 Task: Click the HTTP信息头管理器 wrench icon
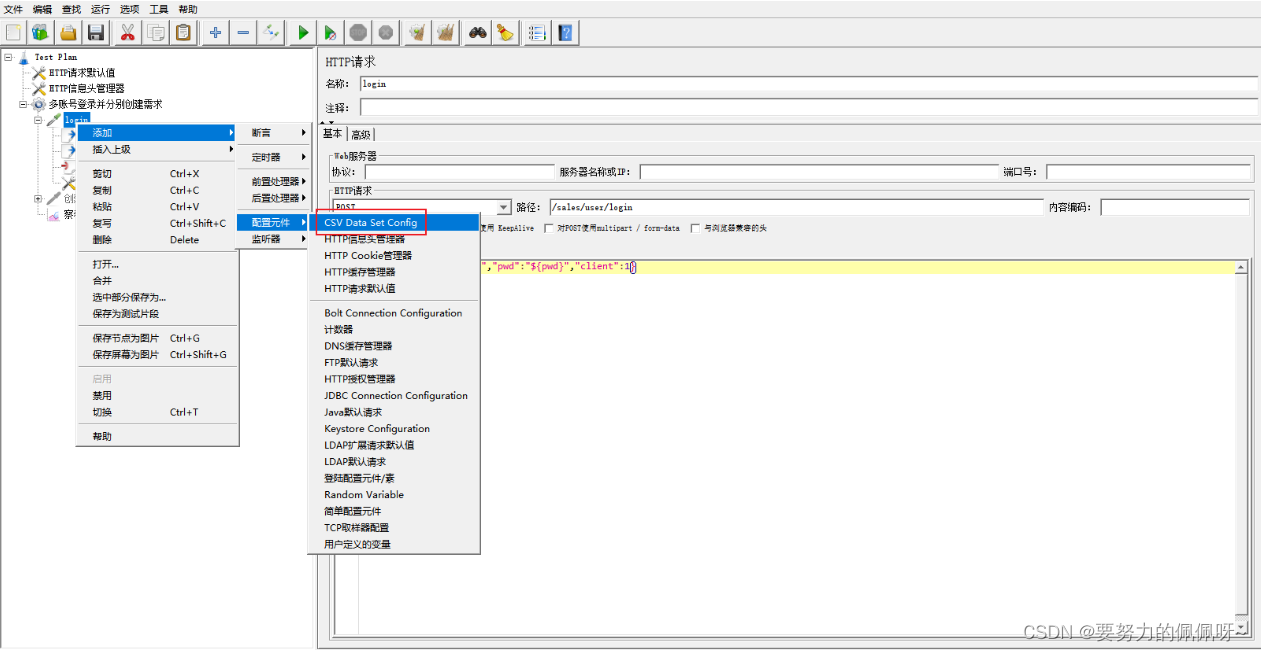point(39,89)
